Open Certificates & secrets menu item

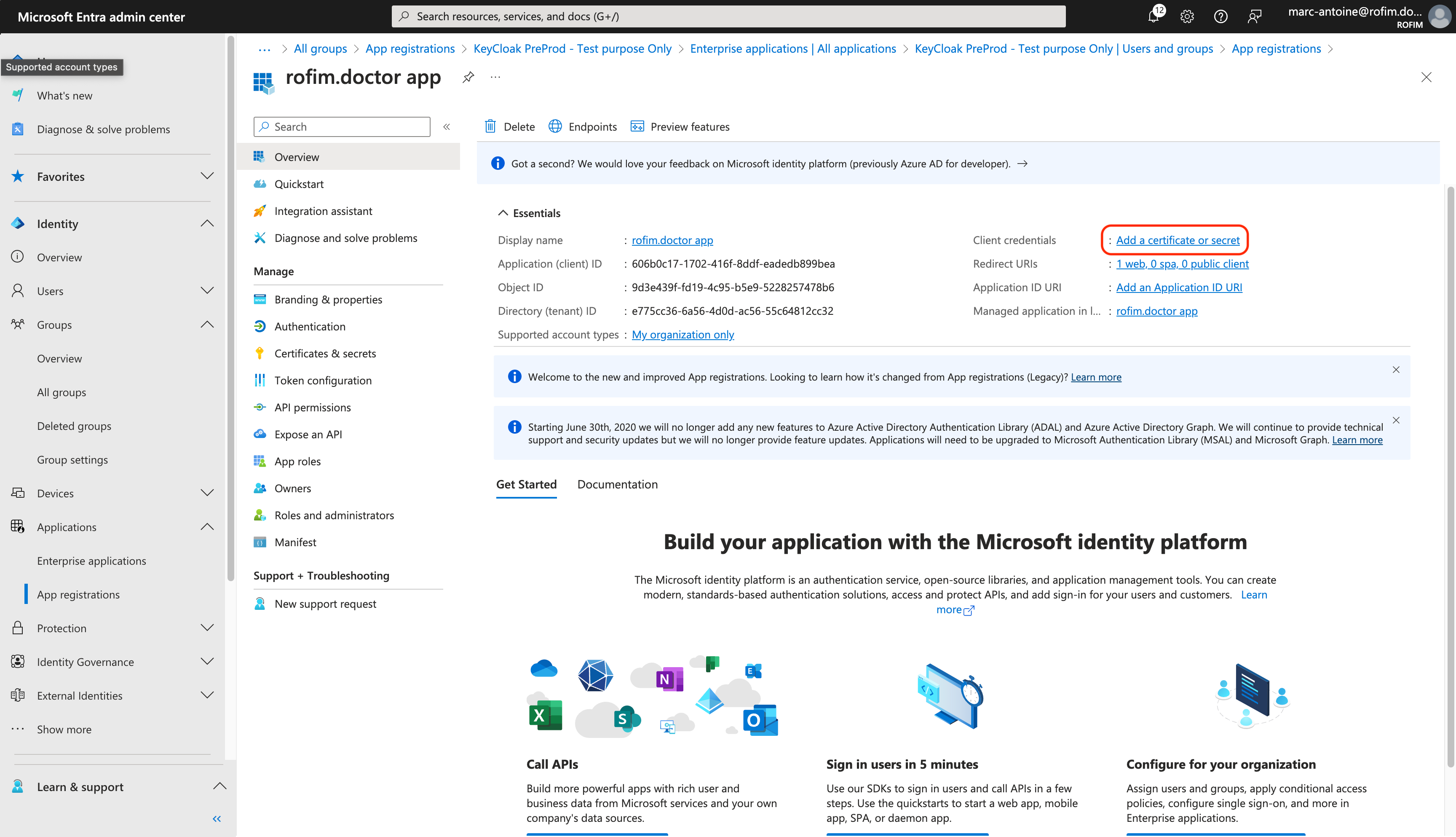coord(325,354)
